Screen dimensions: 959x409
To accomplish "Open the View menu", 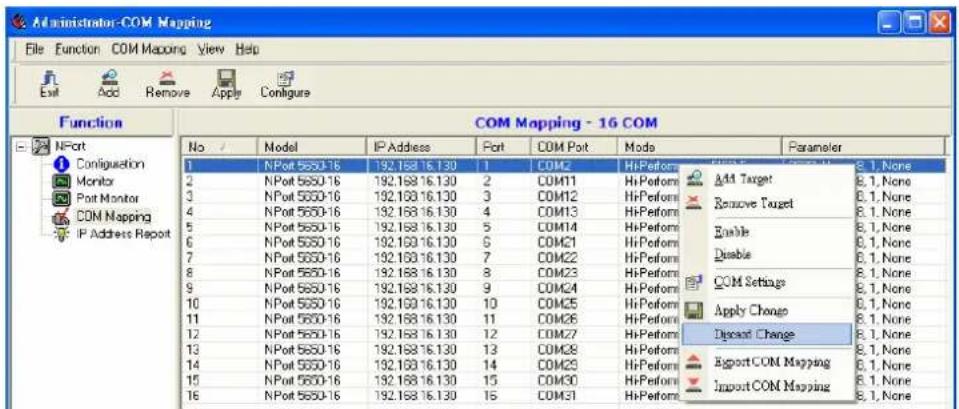I will (x=211, y=48).
